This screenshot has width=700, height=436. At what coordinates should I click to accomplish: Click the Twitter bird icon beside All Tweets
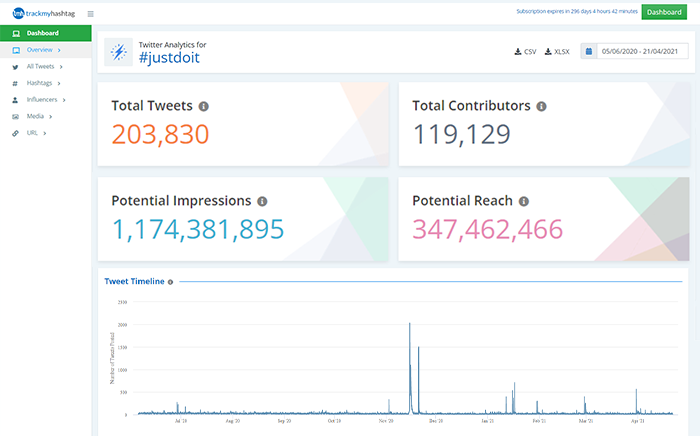click(x=16, y=67)
